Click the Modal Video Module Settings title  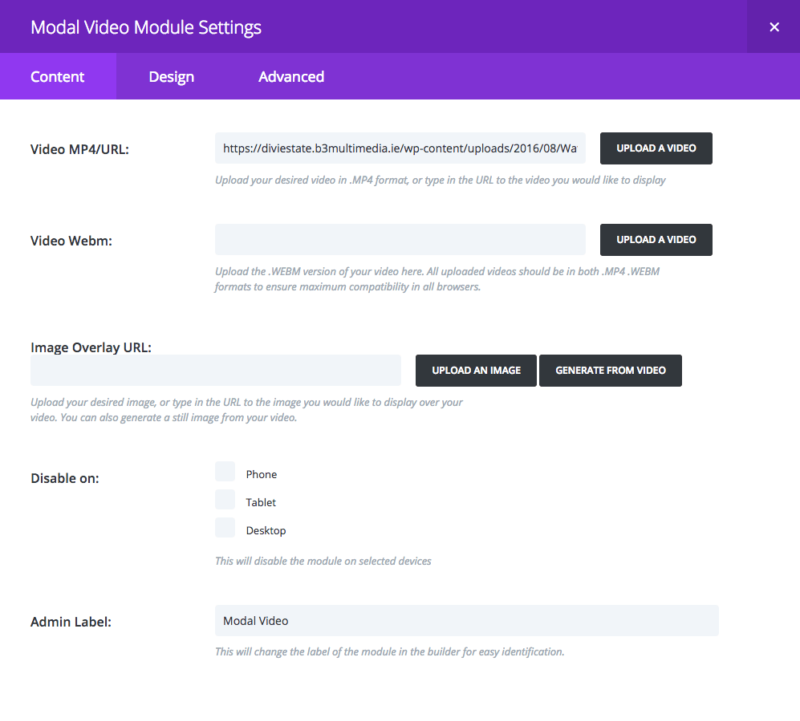(x=146, y=27)
